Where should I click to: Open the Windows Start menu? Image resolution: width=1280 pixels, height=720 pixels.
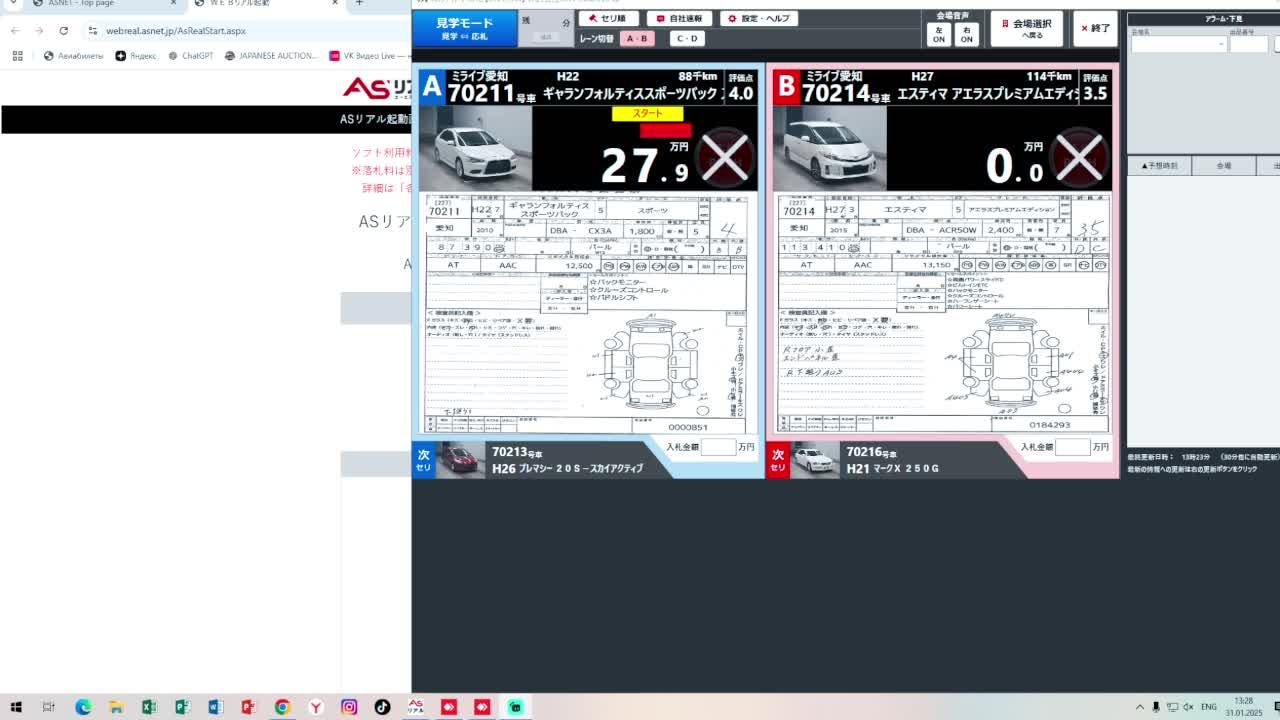click(16, 707)
